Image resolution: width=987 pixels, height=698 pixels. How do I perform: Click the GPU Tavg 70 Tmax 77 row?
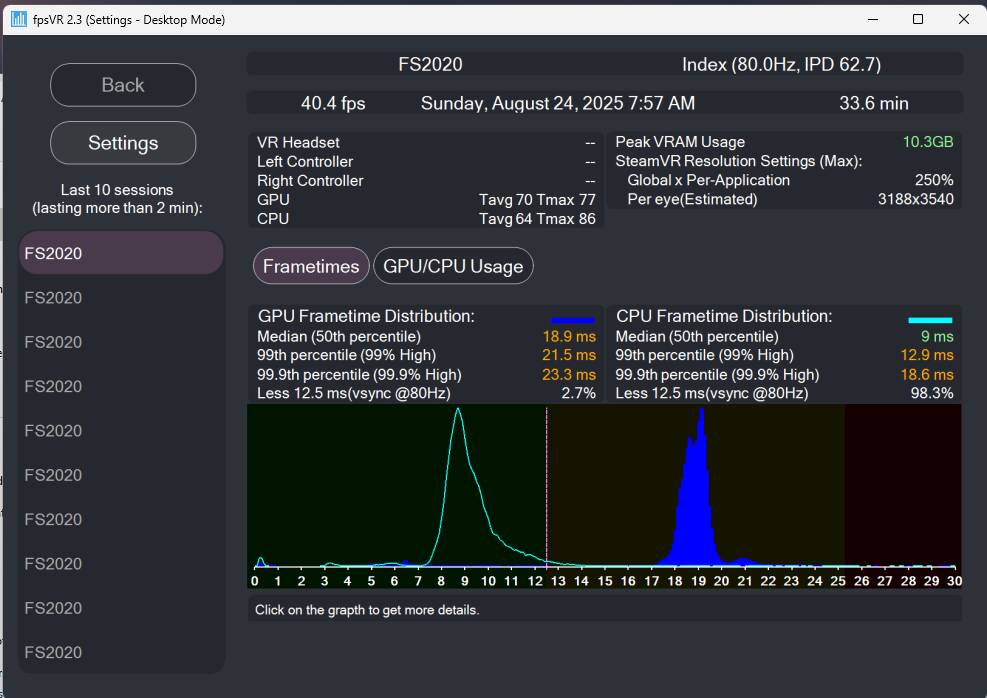pos(426,200)
